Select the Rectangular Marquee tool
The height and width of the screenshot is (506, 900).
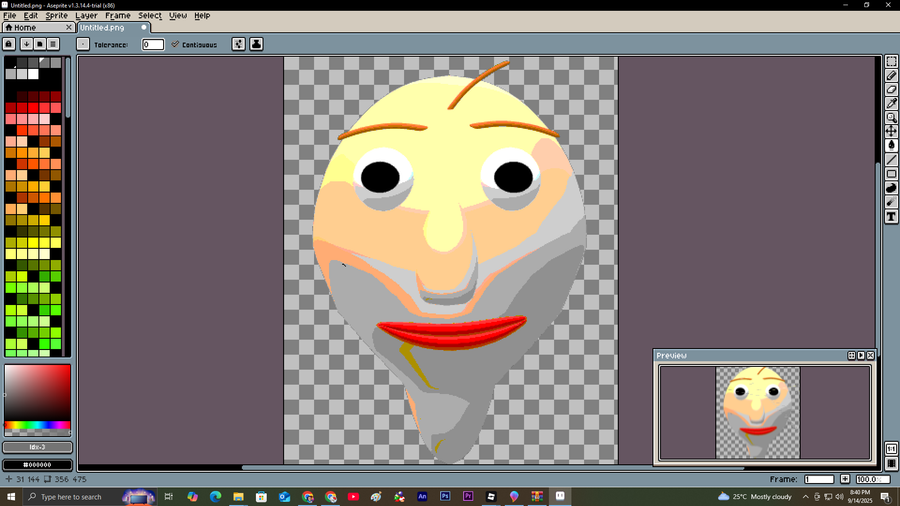coord(891,61)
